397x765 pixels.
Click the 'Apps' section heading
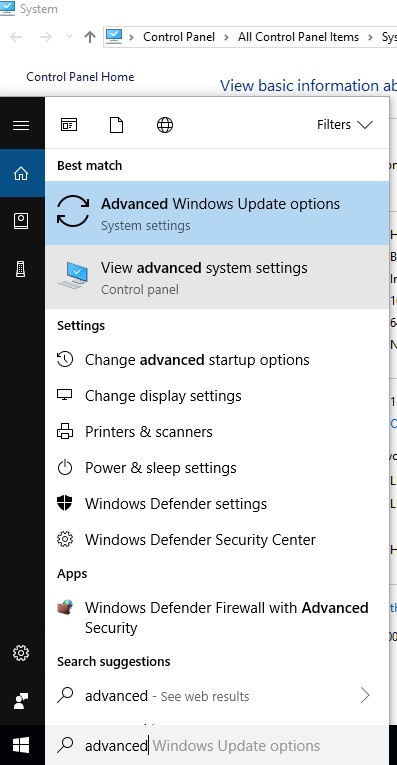point(72,574)
